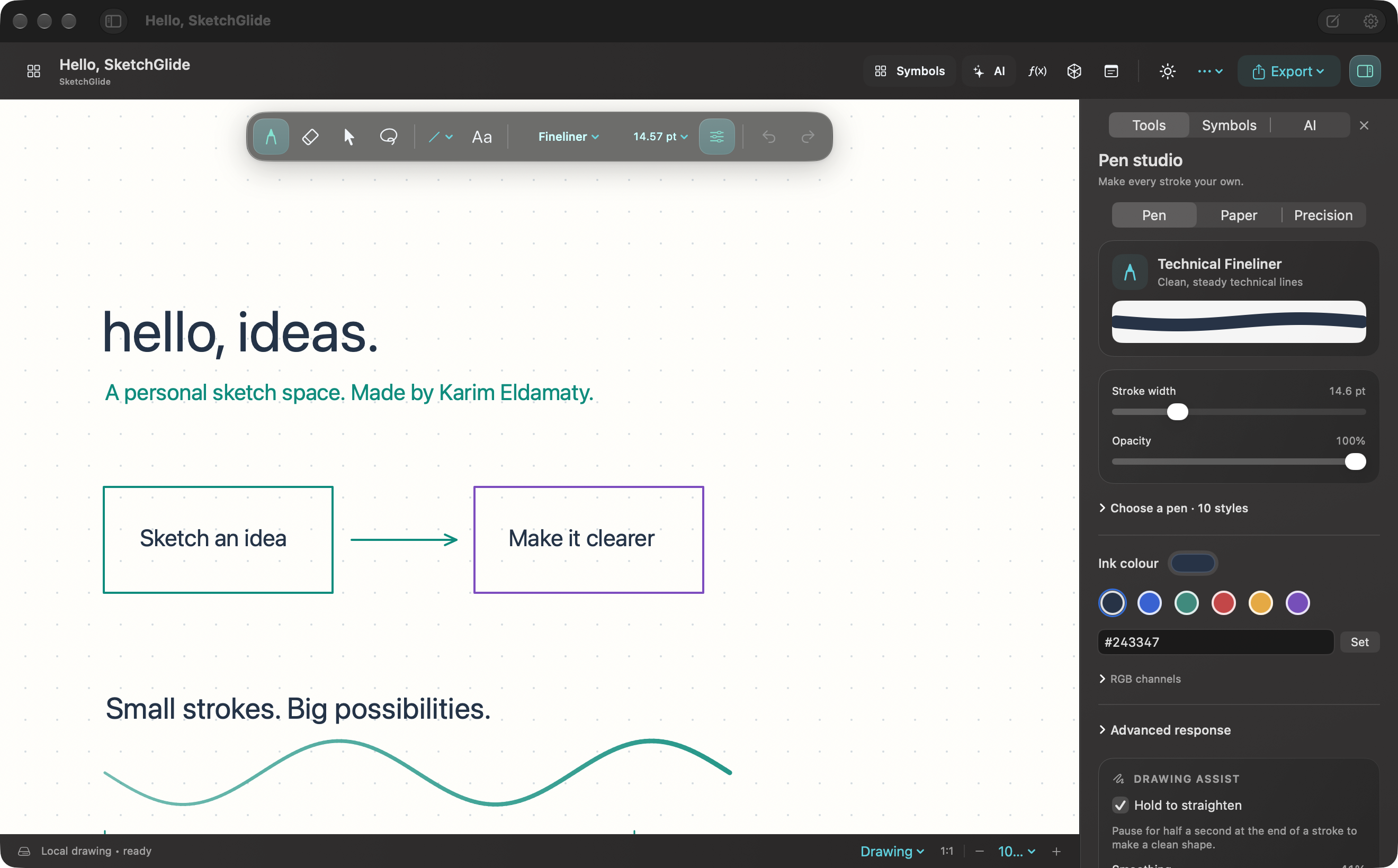This screenshot has width=1398, height=868.
Task: Open the line shape dropdown
Action: point(441,137)
